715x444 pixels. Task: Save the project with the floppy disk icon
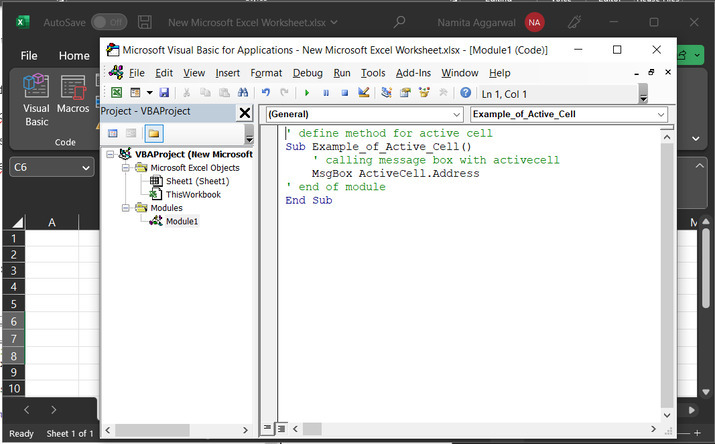click(x=162, y=92)
